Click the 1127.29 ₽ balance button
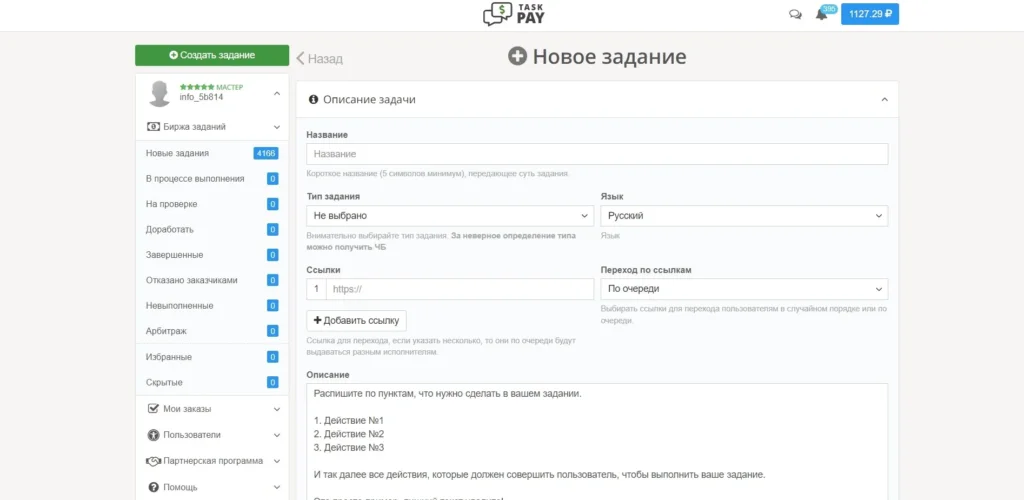Image resolution: width=1024 pixels, height=500 pixels. pos(870,14)
